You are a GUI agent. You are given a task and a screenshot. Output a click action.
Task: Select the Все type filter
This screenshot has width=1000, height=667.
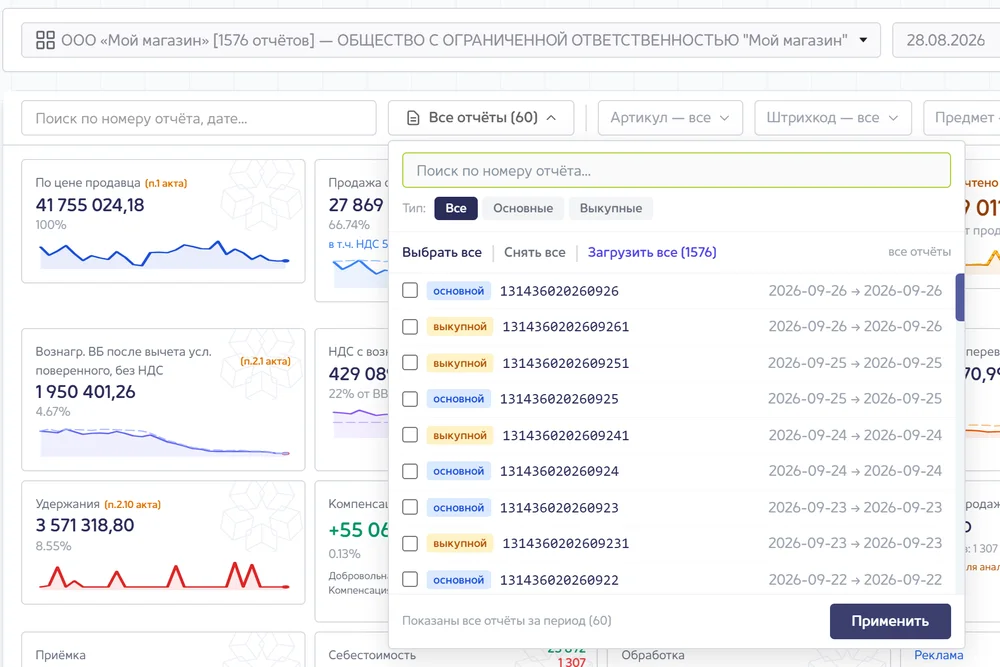point(456,208)
